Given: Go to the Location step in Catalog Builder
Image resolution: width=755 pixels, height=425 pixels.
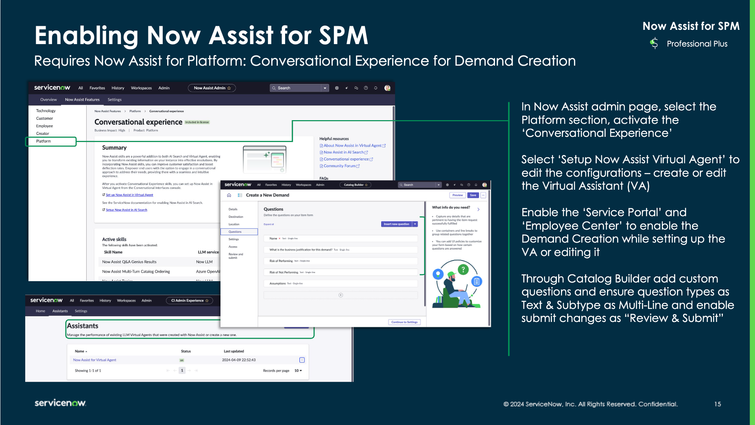Looking at the screenshot, I should pyautogui.click(x=234, y=224).
